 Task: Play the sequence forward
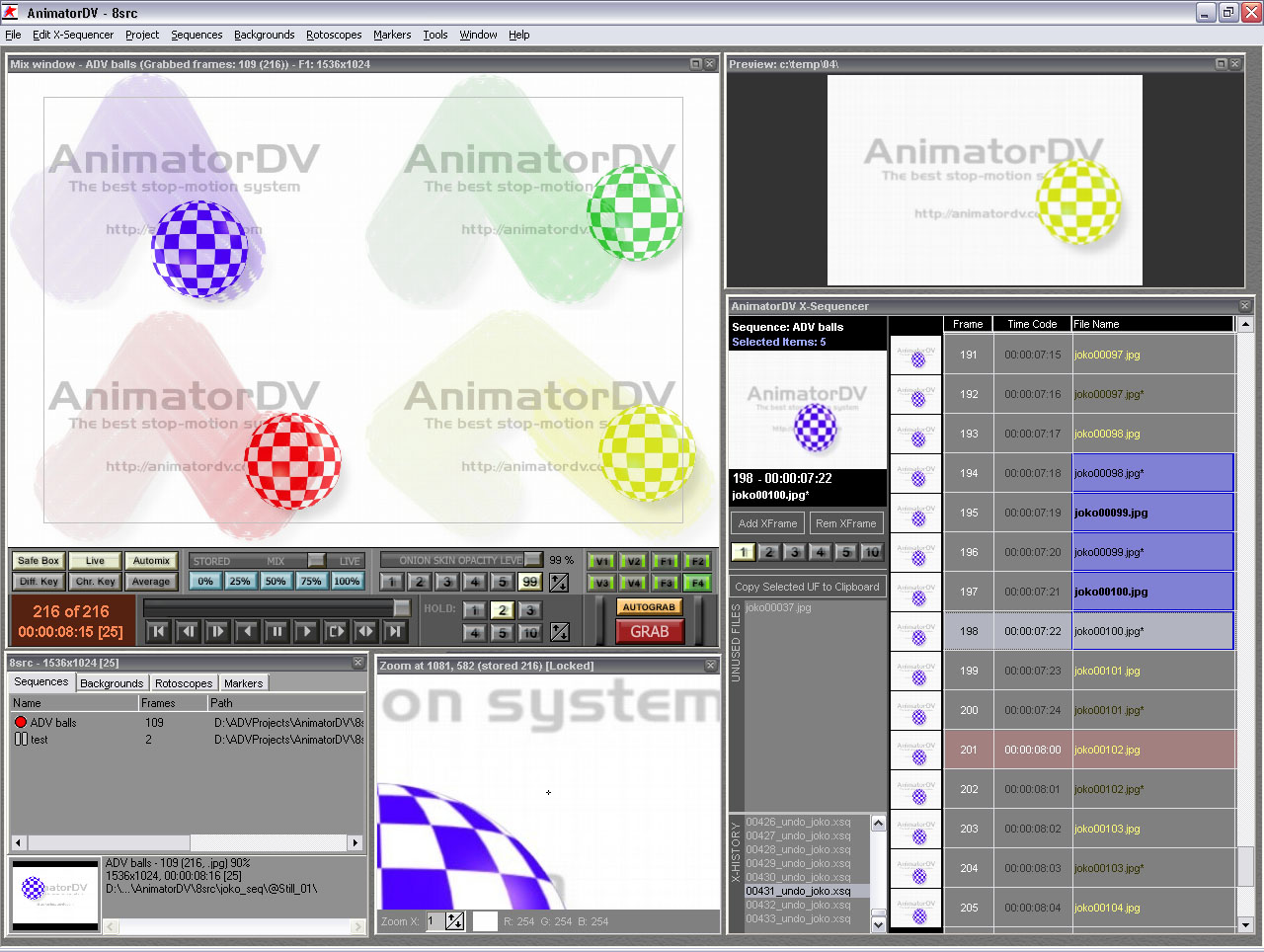(306, 631)
